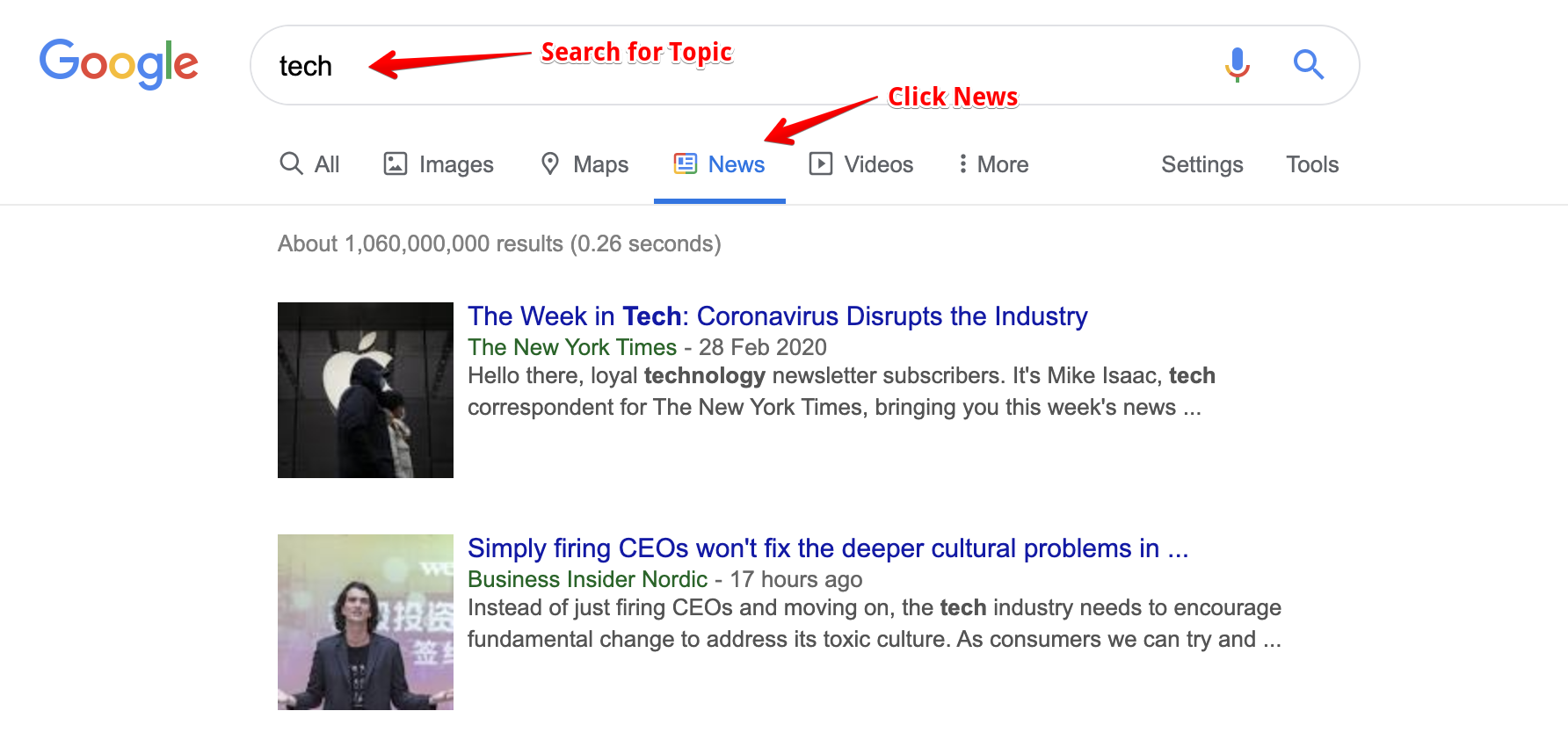Image resolution: width=1568 pixels, height=740 pixels.
Task: Open 'The Week in Tech' article link
Action: [777, 316]
